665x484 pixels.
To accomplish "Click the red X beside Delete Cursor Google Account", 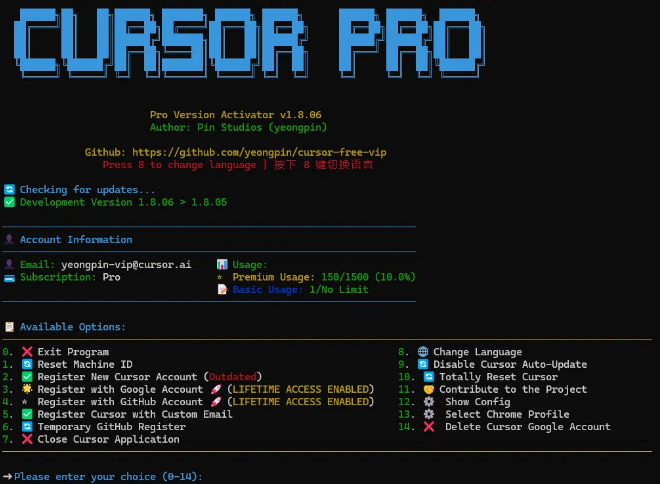I will pyautogui.click(x=428, y=427).
